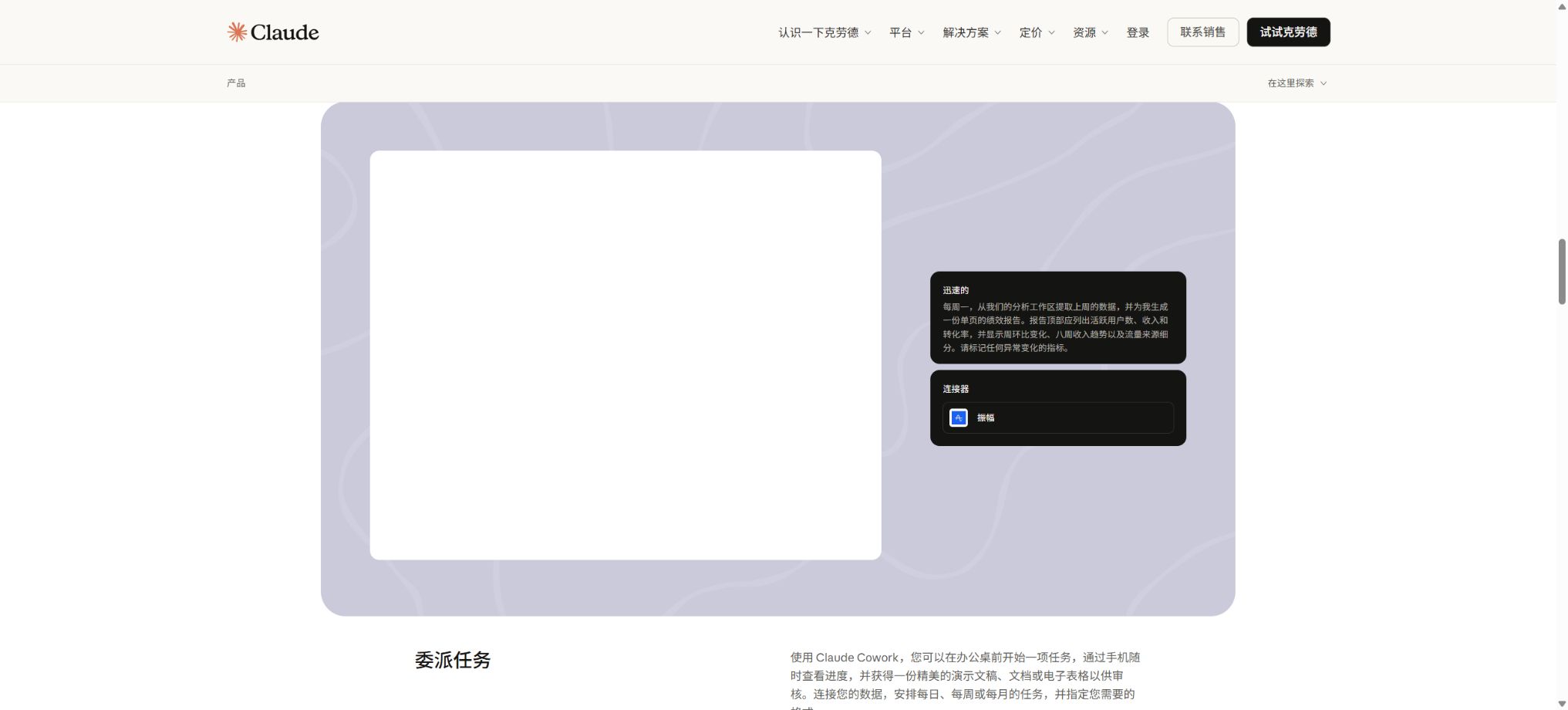
Task: Expand the 认识一下克劳德 navigation menu
Action: (824, 32)
